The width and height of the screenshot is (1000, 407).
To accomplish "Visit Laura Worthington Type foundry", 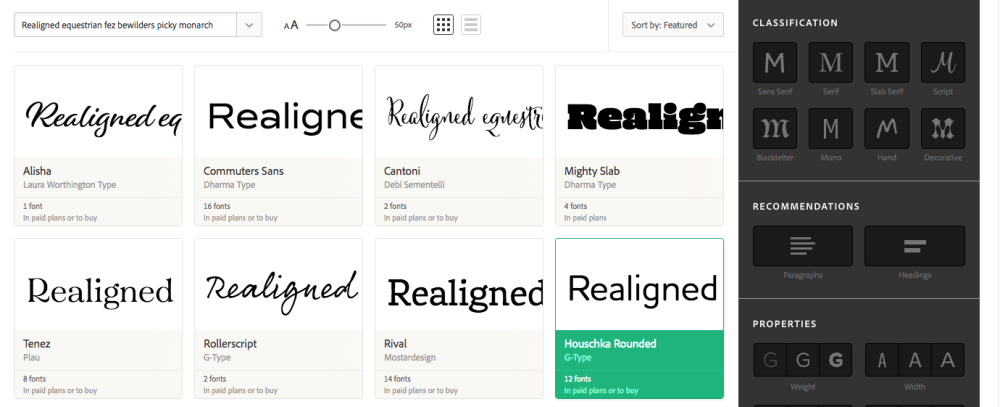I will (x=70, y=185).
